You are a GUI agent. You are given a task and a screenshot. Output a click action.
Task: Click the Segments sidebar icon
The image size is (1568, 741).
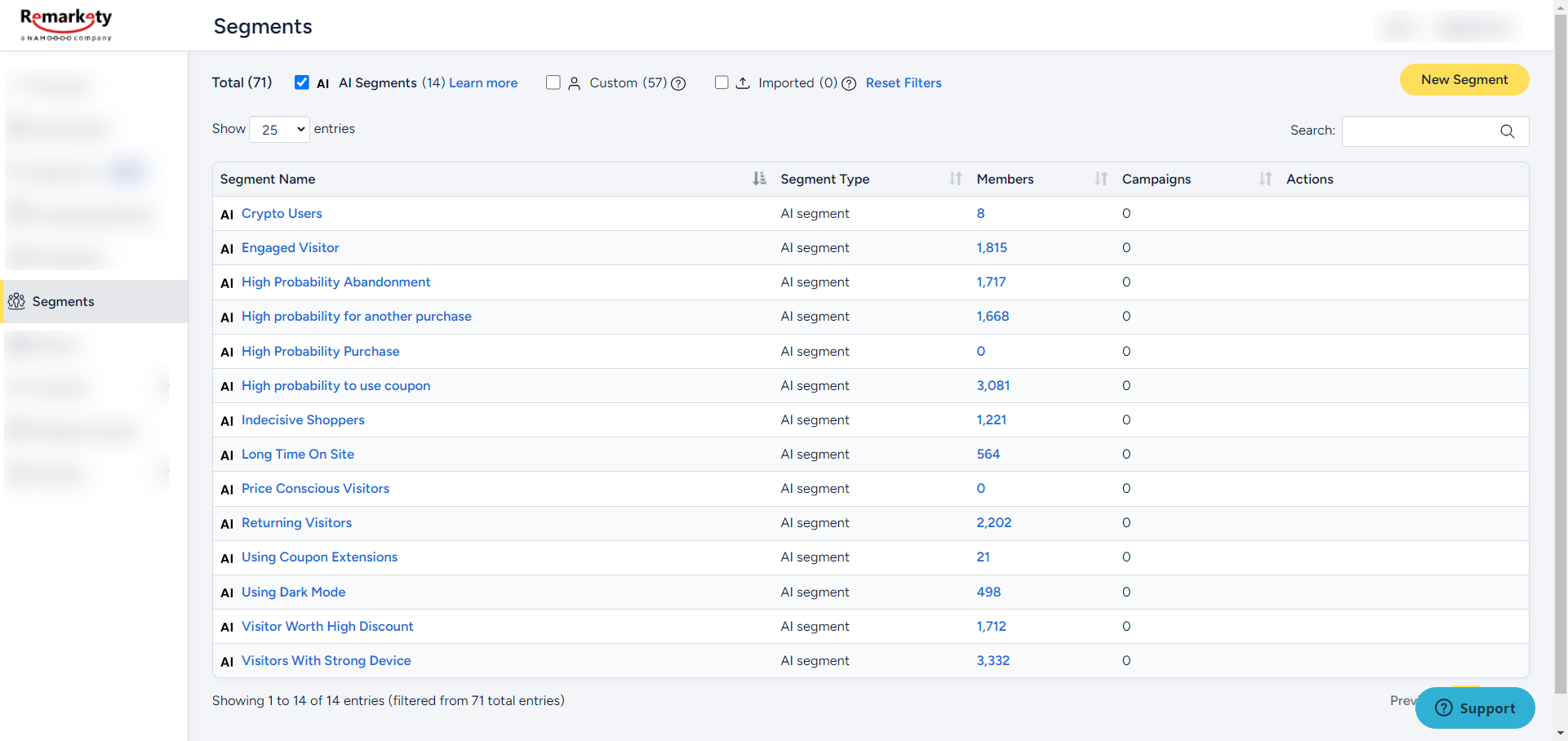(x=16, y=301)
